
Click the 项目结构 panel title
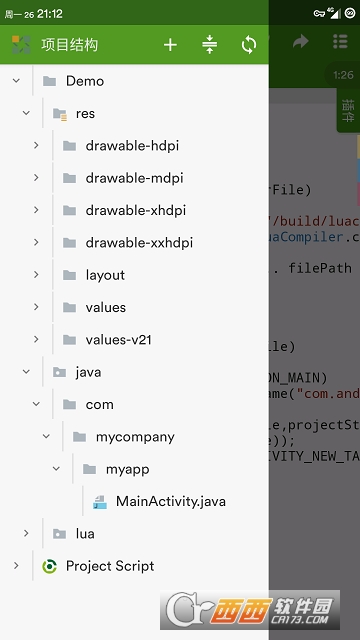point(69,45)
